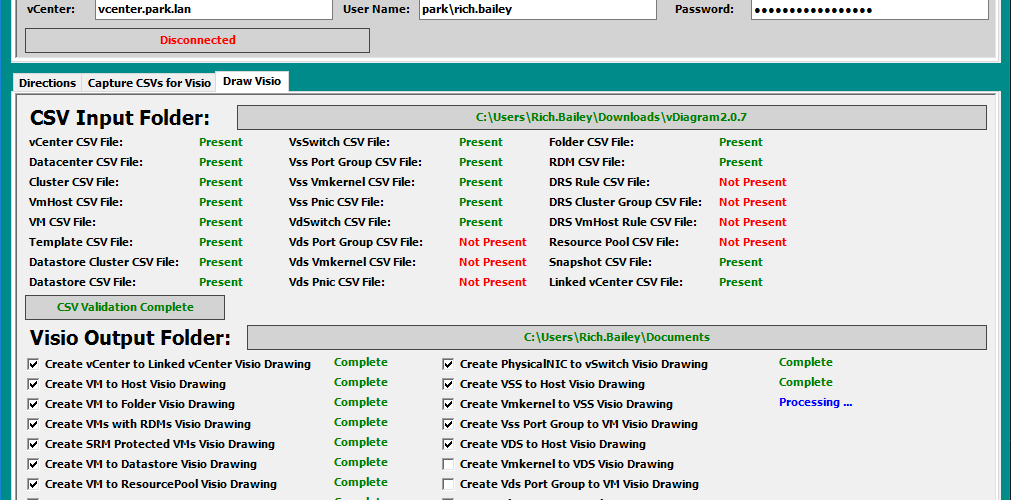Click the vCenter server name field
The height and width of the screenshot is (500, 1011).
pyautogui.click(x=213, y=9)
